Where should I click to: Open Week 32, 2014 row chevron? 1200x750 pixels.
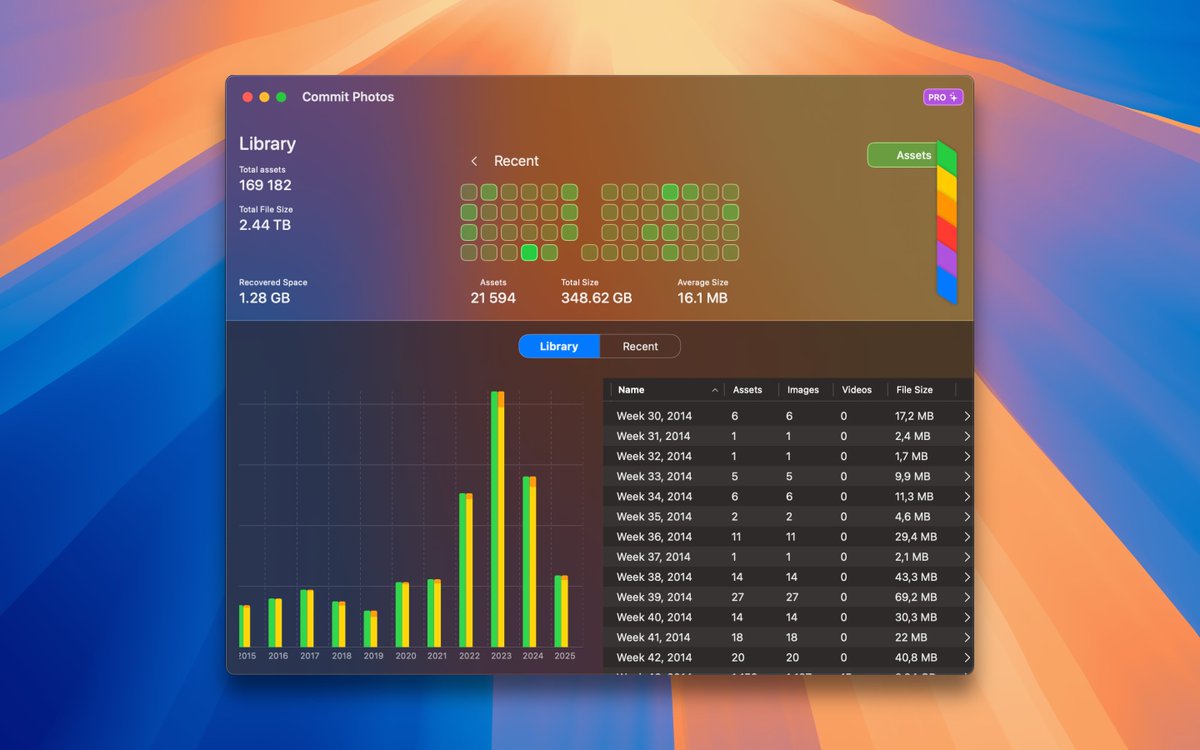pyautogui.click(x=967, y=456)
